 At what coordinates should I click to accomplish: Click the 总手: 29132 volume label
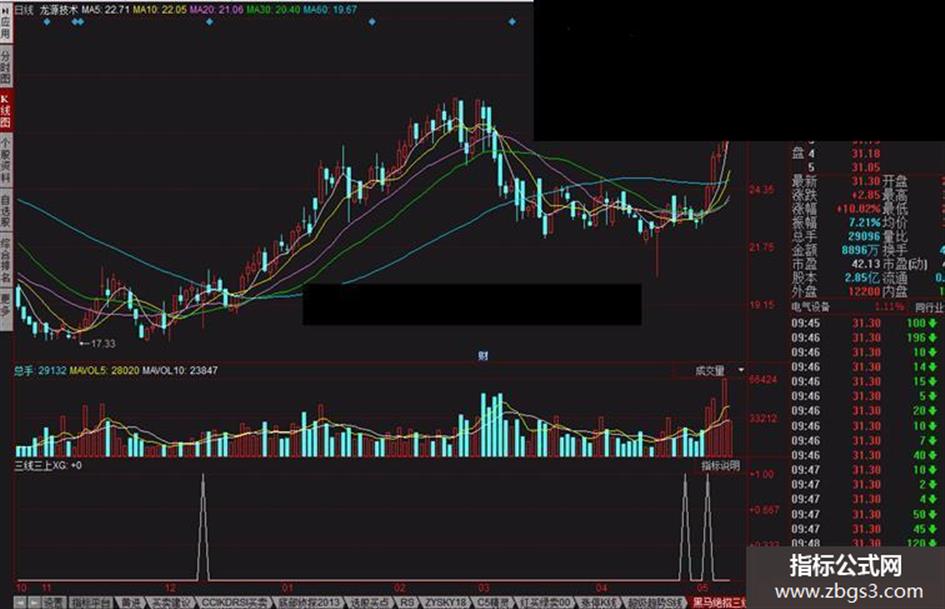[x=40, y=370]
